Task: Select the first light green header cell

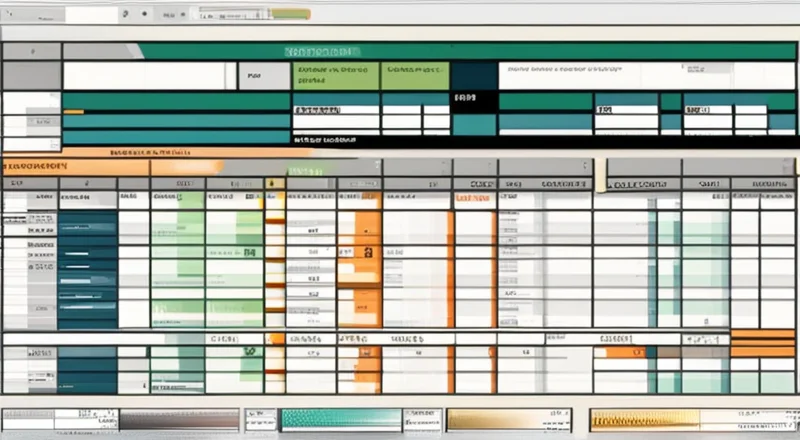Action: pos(336,76)
